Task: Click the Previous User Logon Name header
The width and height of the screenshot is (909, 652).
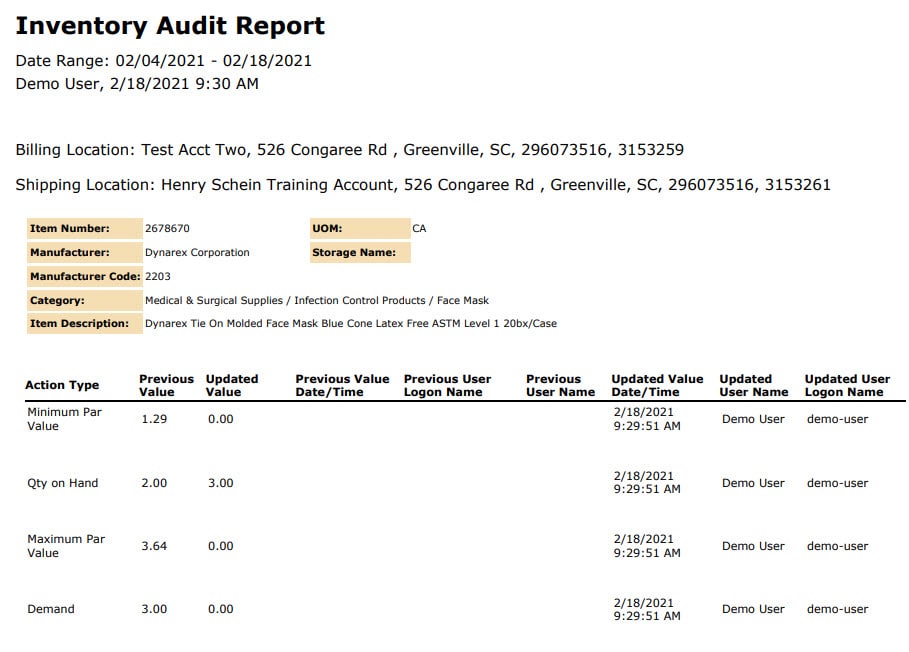Action: click(447, 386)
